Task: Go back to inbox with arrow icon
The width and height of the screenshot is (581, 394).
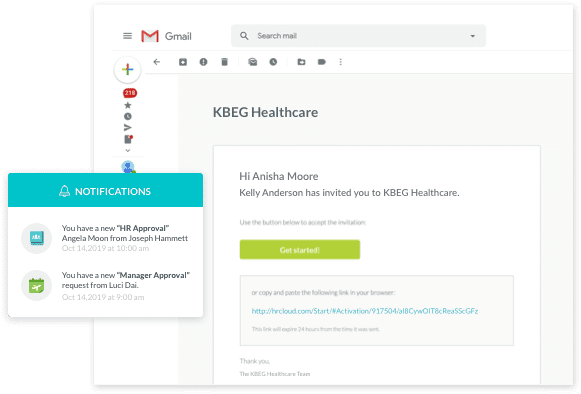Action: click(x=157, y=62)
